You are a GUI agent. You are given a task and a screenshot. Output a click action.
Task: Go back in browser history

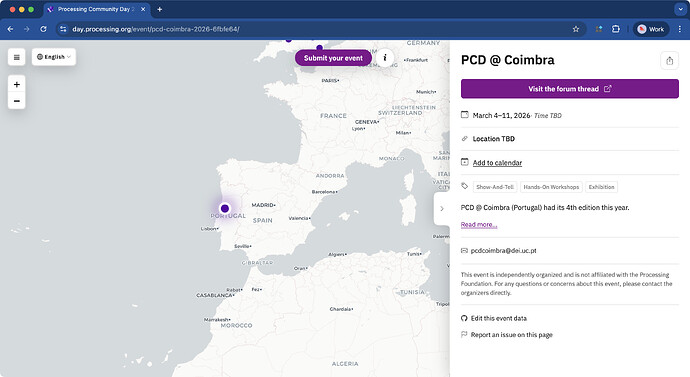pyautogui.click(x=10, y=29)
